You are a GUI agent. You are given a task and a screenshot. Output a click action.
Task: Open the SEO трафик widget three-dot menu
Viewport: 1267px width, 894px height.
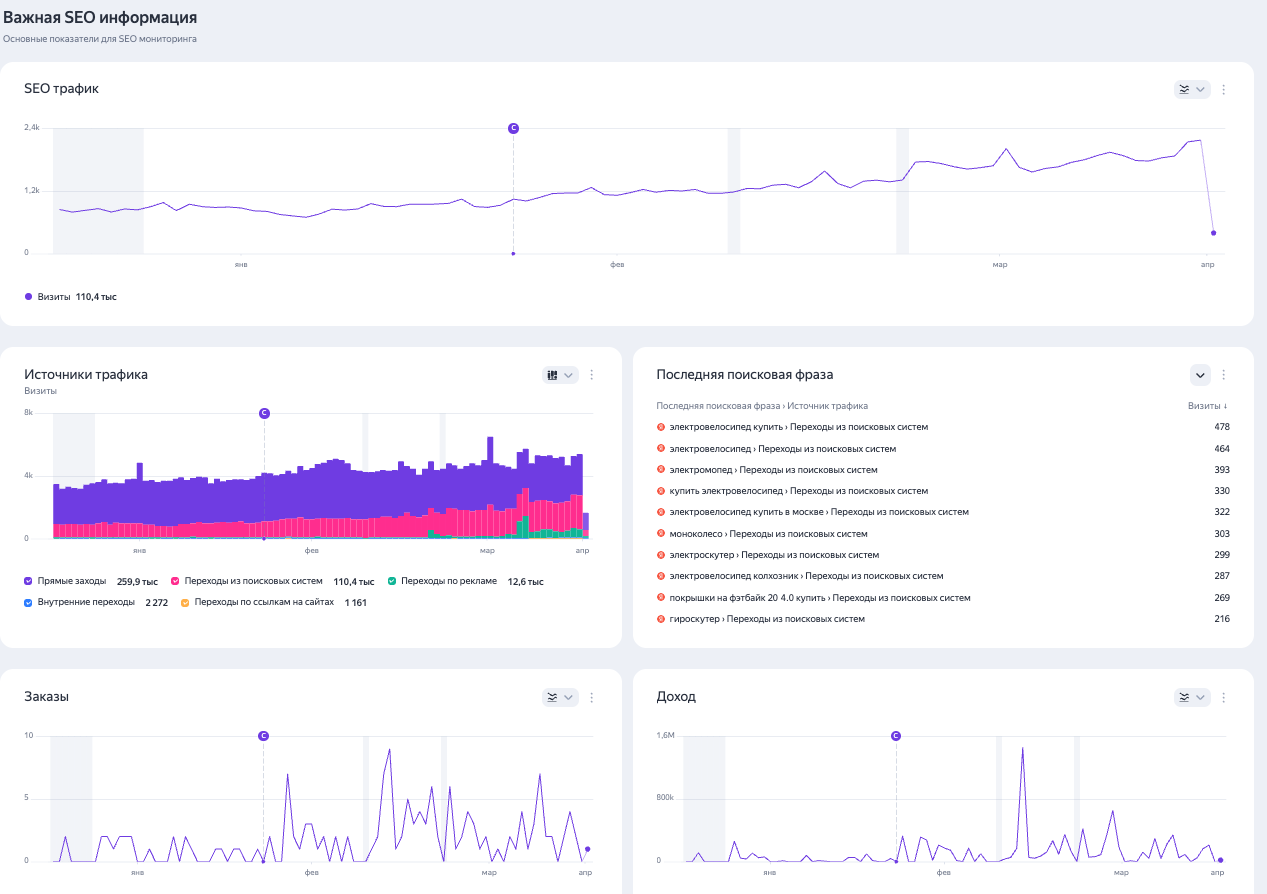[1223, 89]
